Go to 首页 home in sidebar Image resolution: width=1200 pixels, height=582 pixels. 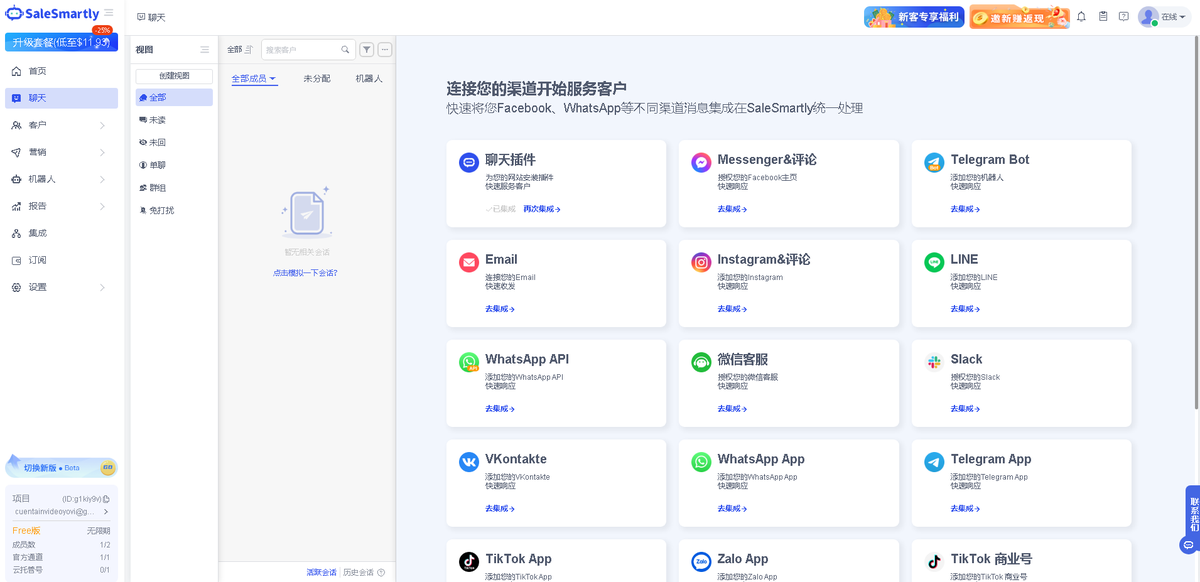point(61,71)
